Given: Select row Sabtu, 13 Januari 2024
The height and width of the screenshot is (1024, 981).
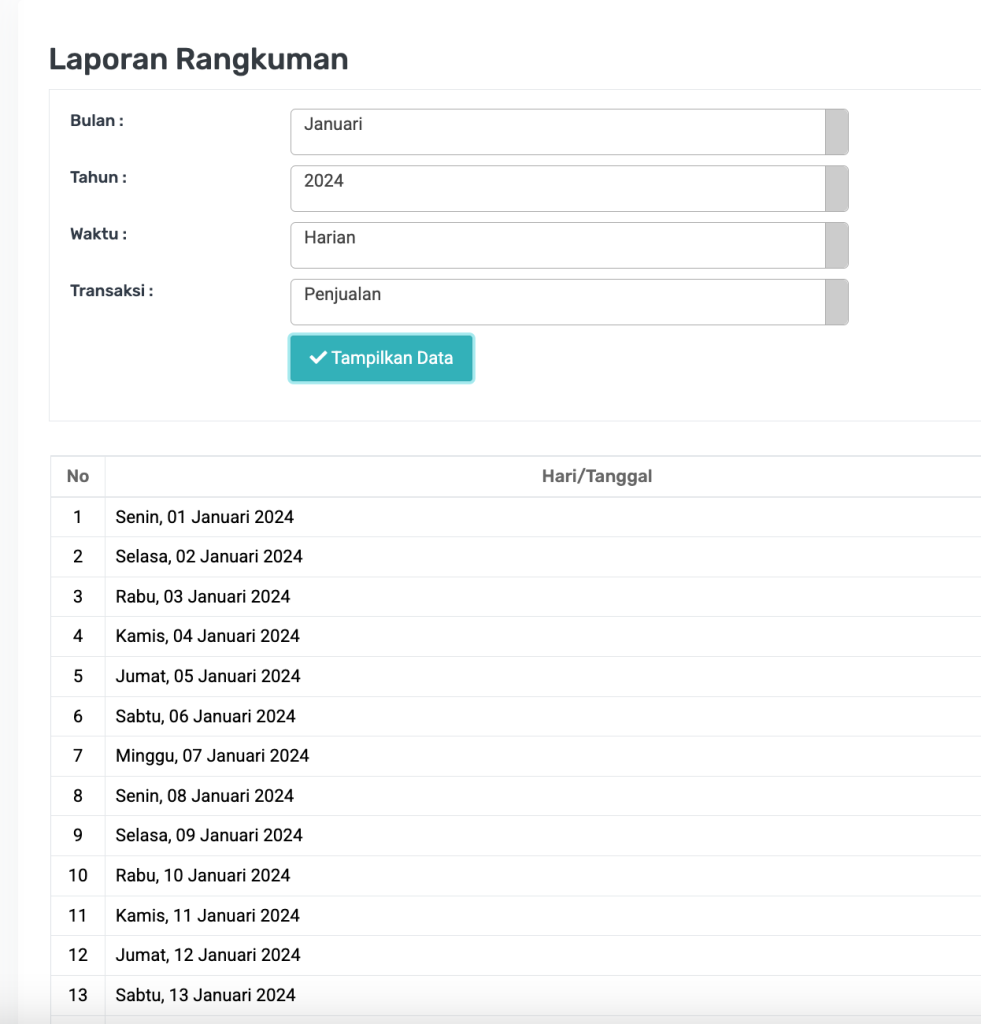Looking at the screenshot, I should [x=205, y=995].
